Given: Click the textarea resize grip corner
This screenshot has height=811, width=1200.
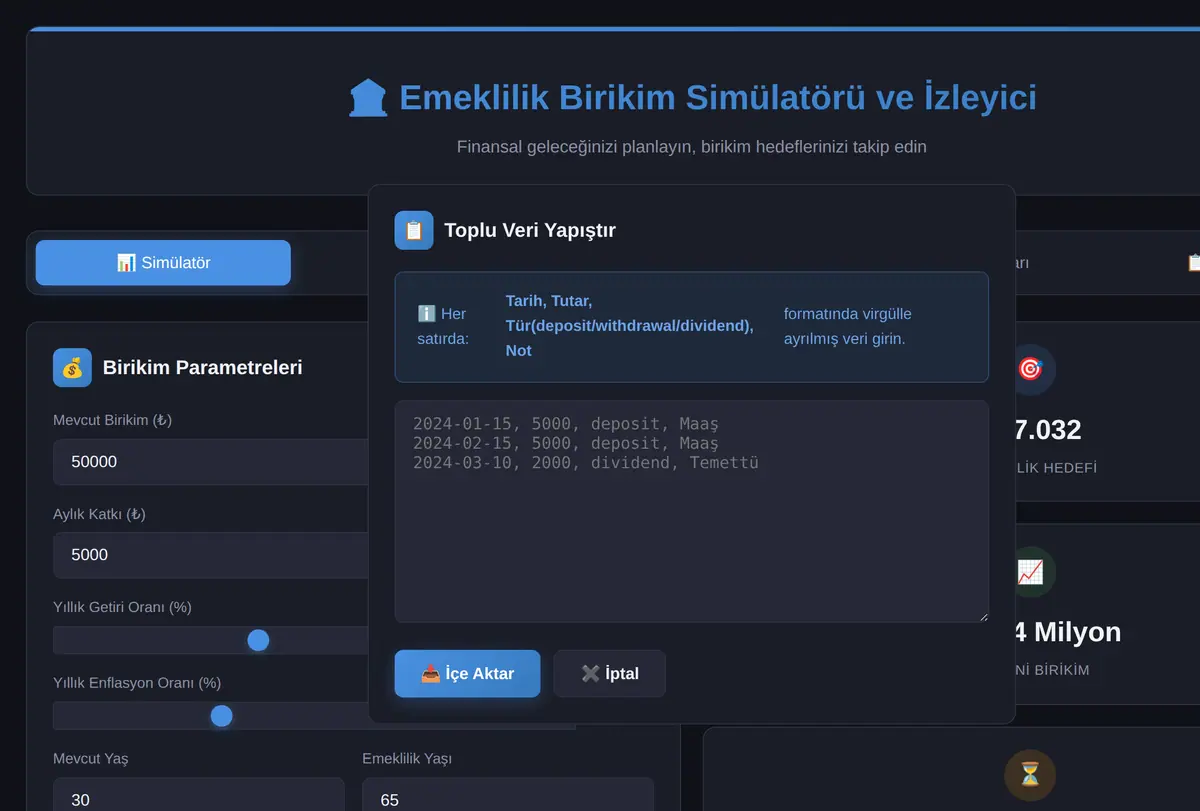Looking at the screenshot, I should click(982, 616).
